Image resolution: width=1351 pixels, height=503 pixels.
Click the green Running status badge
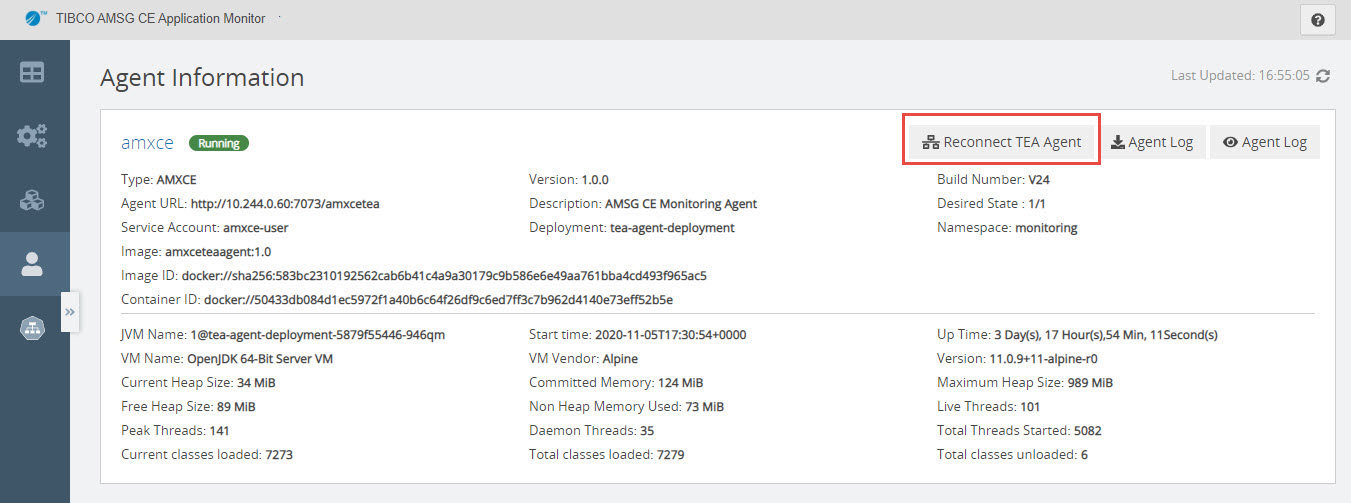[219, 143]
